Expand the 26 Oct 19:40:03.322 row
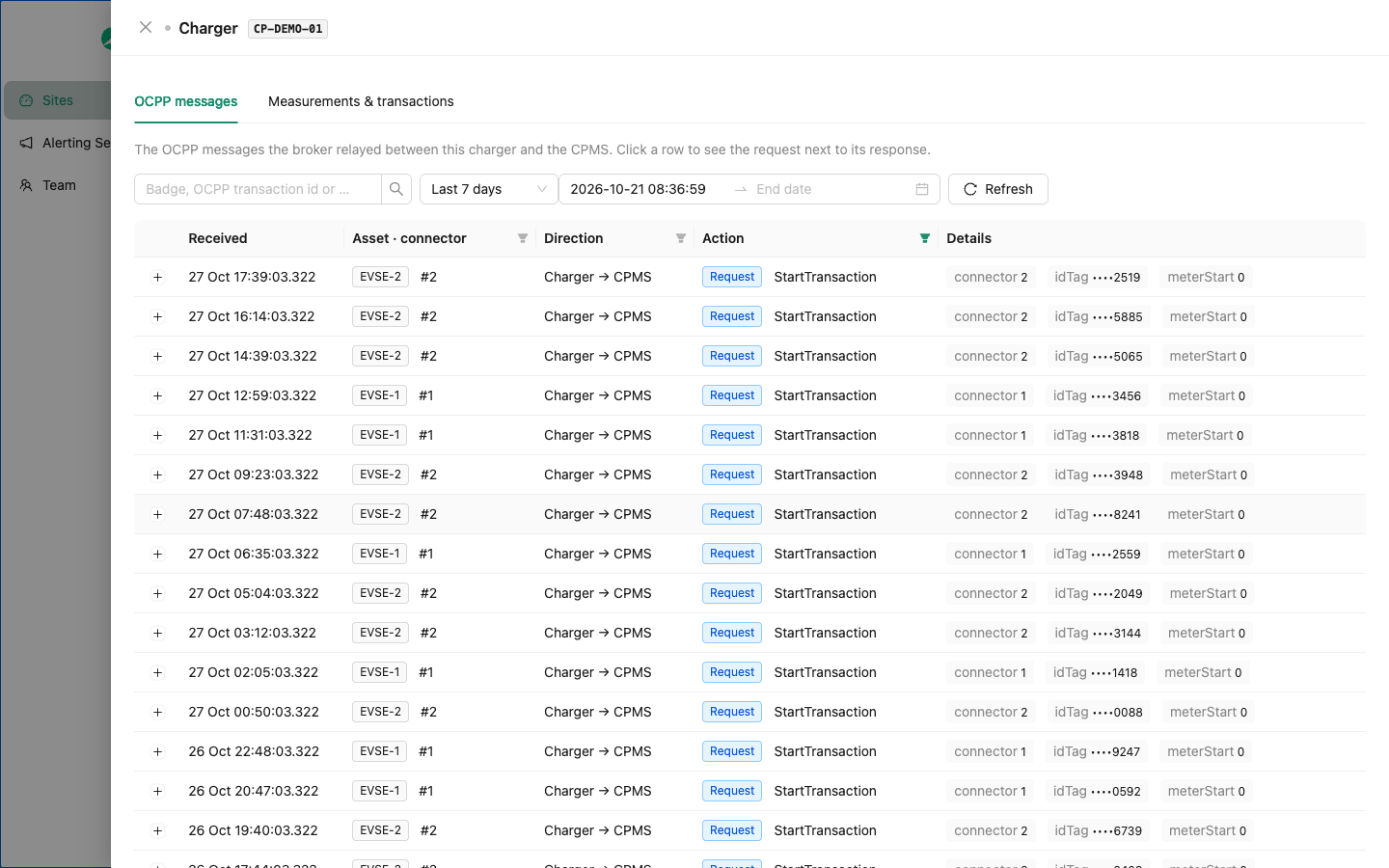The image size is (1389, 868). point(157,830)
